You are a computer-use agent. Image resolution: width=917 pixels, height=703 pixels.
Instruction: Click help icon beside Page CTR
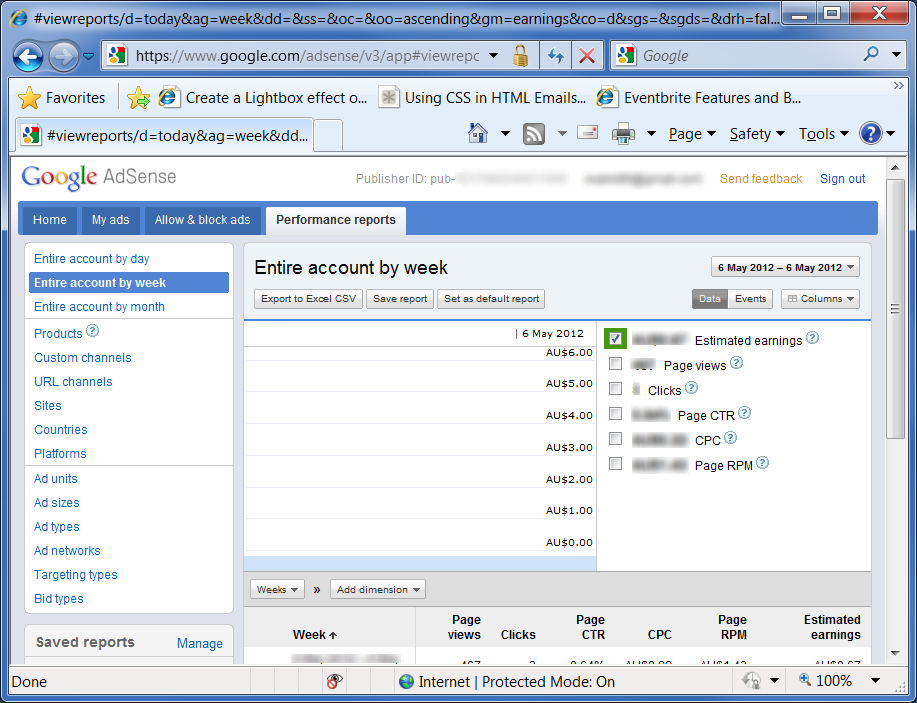[x=744, y=412]
